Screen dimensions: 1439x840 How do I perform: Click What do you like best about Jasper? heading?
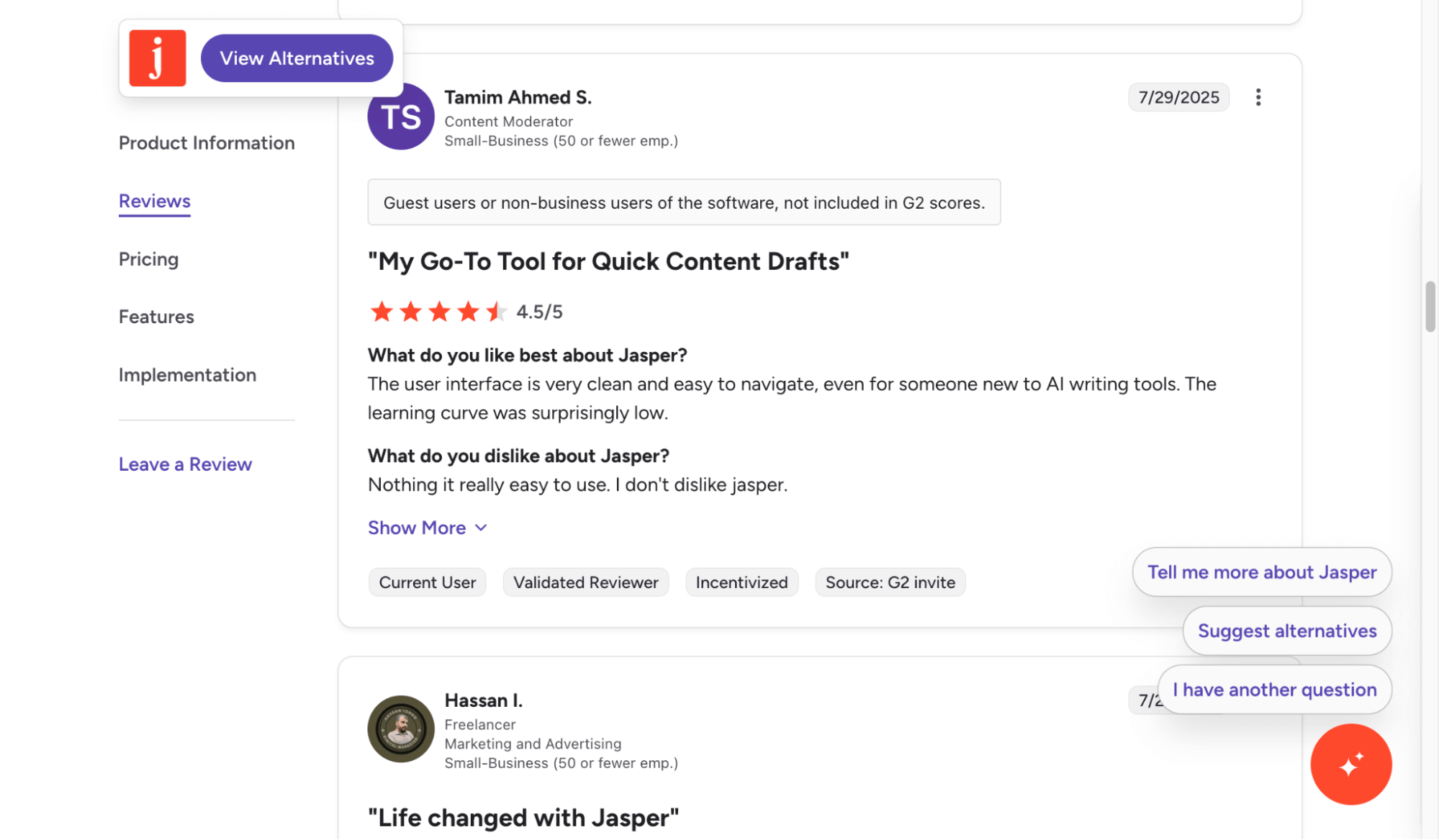click(527, 355)
